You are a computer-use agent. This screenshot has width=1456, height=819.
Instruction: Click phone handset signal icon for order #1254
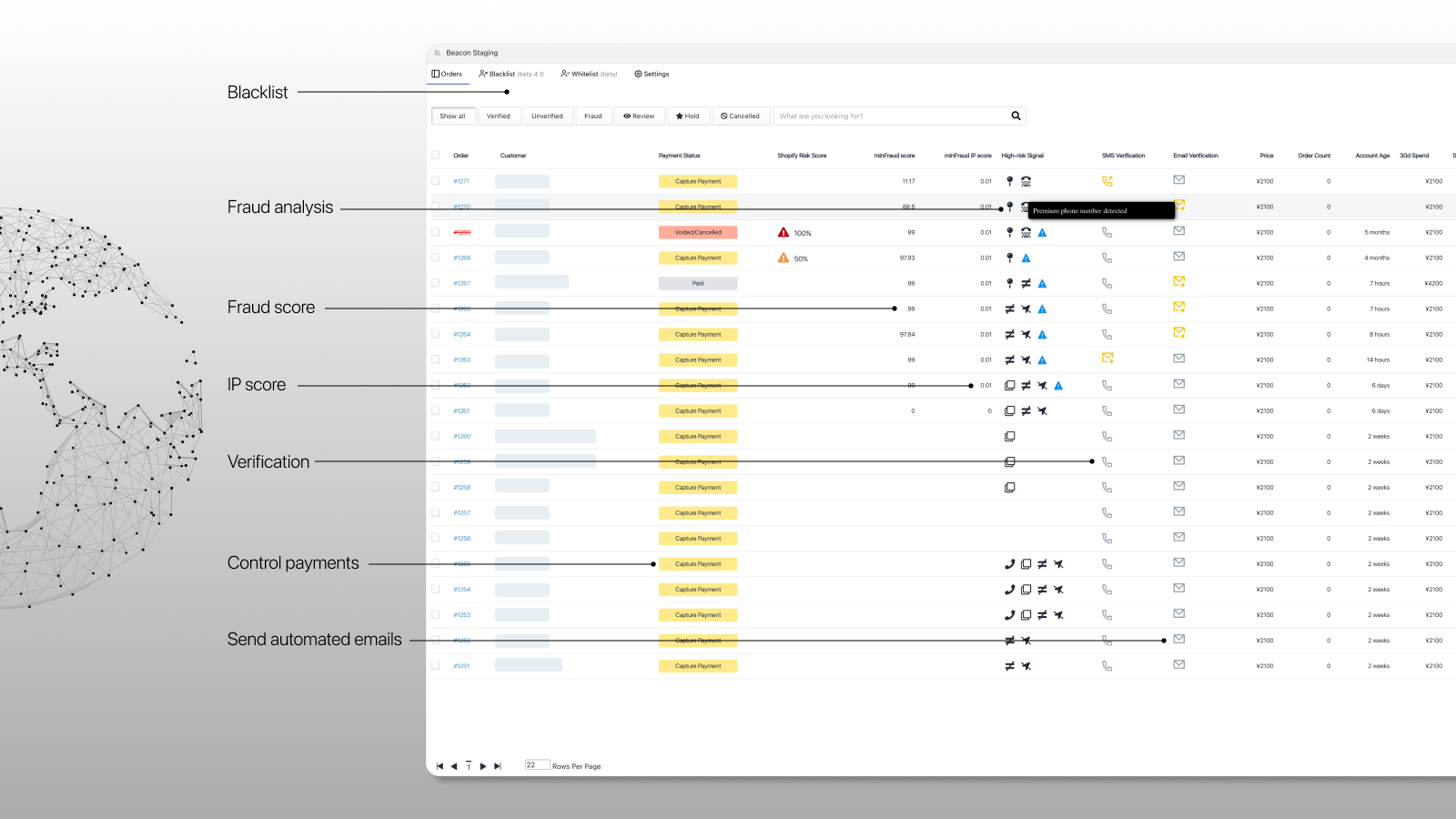[x=1009, y=589]
